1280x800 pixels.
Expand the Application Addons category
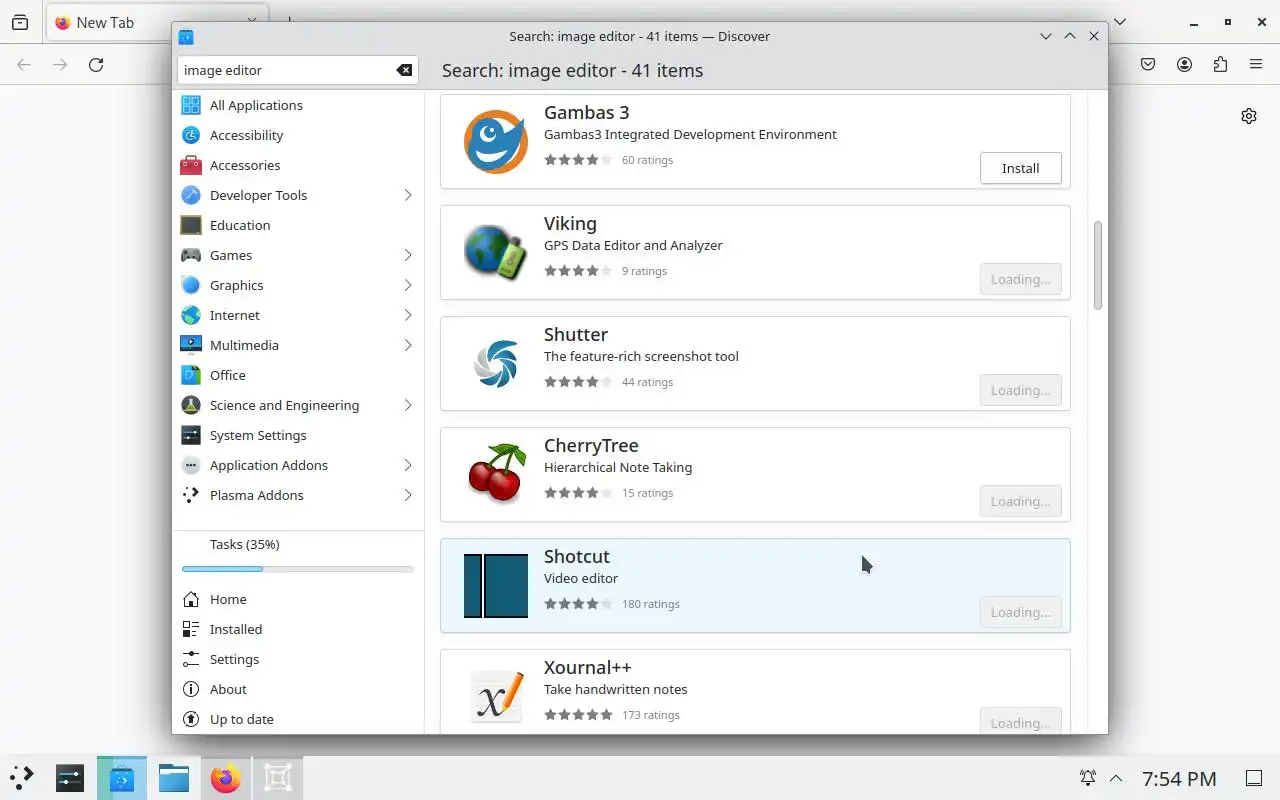tap(408, 465)
